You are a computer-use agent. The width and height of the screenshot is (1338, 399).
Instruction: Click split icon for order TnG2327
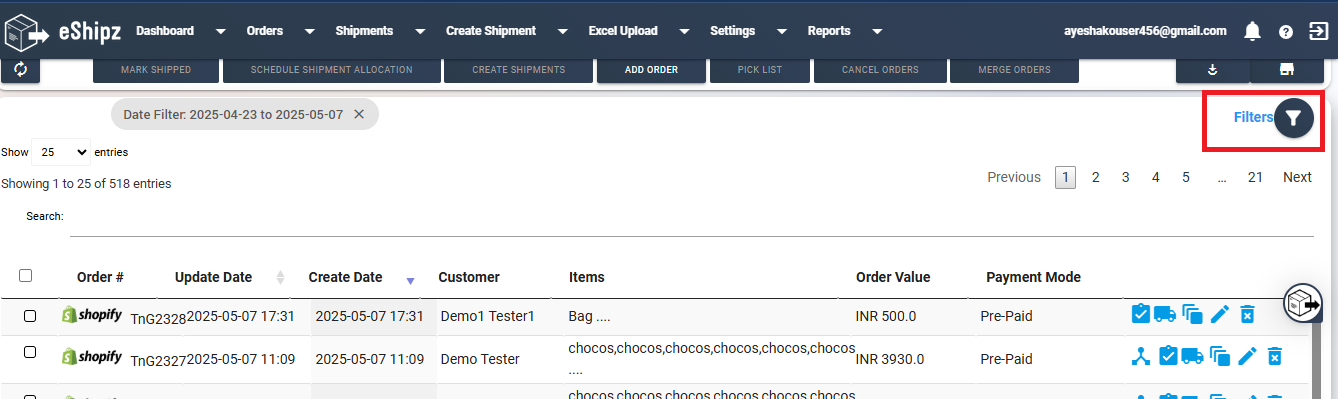(x=1139, y=356)
